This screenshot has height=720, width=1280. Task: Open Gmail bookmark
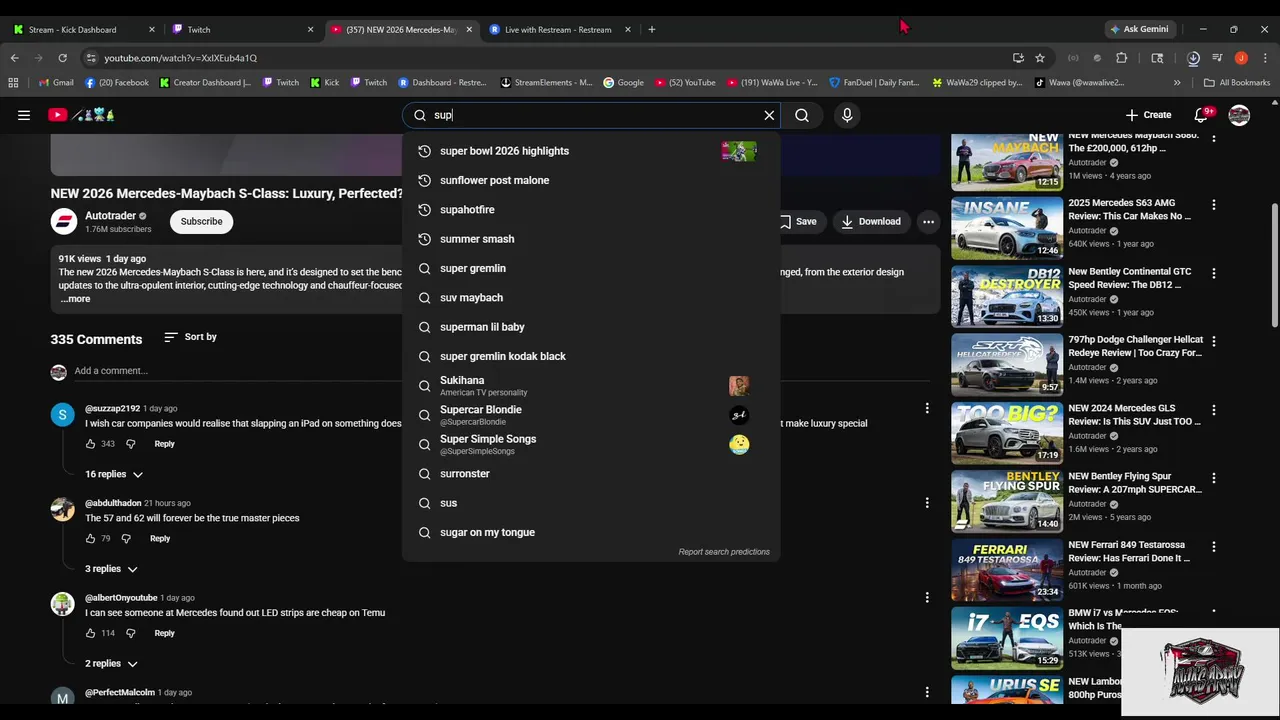tap(56, 83)
